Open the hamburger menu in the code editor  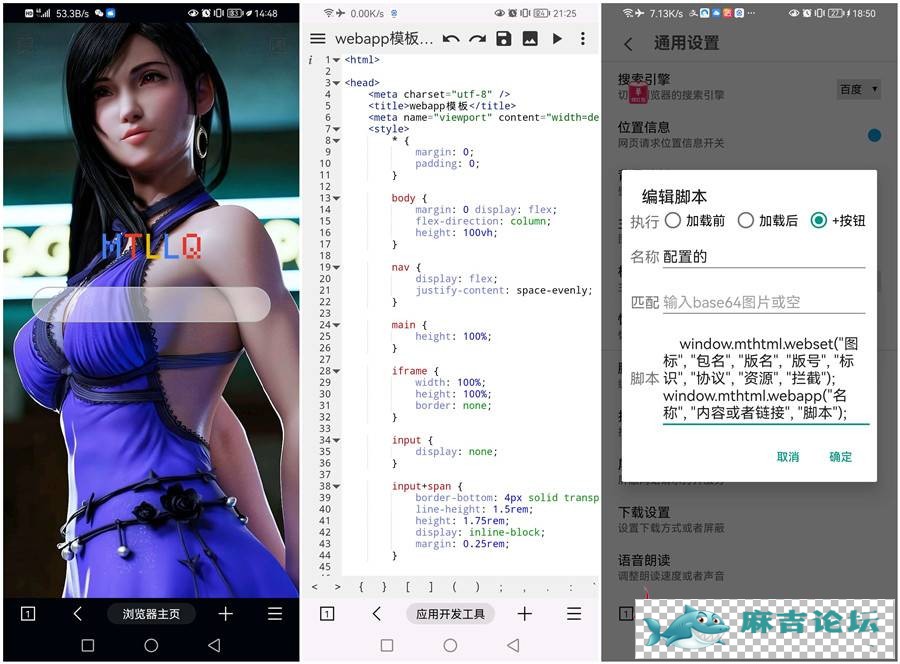pyautogui.click(x=317, y=38)
